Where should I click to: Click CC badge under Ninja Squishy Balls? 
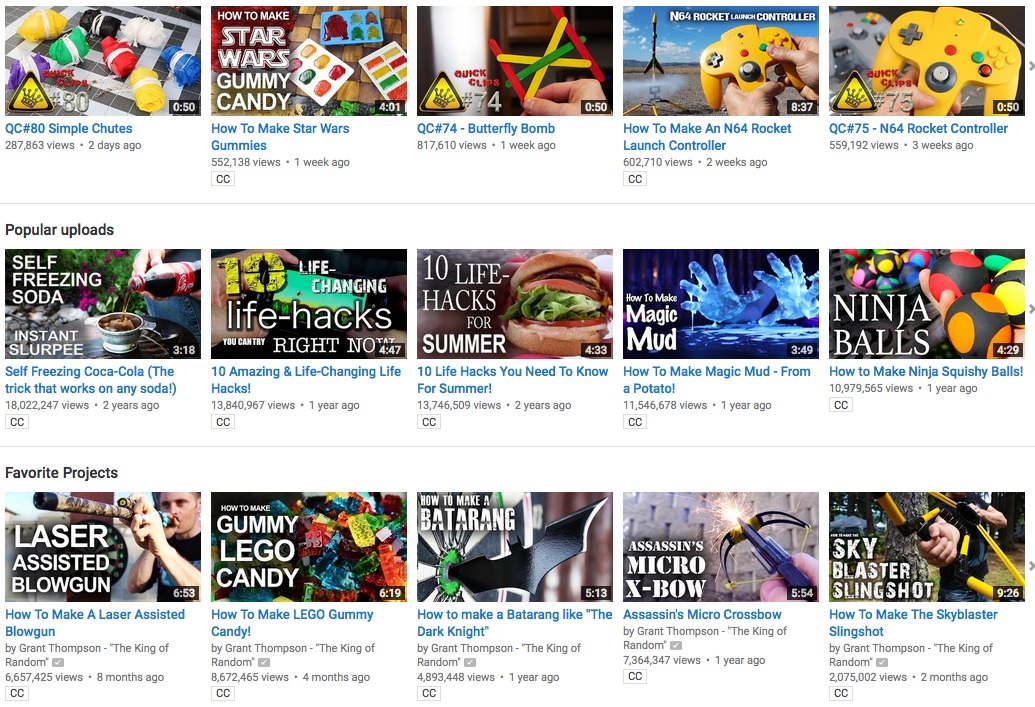point(841,405)
